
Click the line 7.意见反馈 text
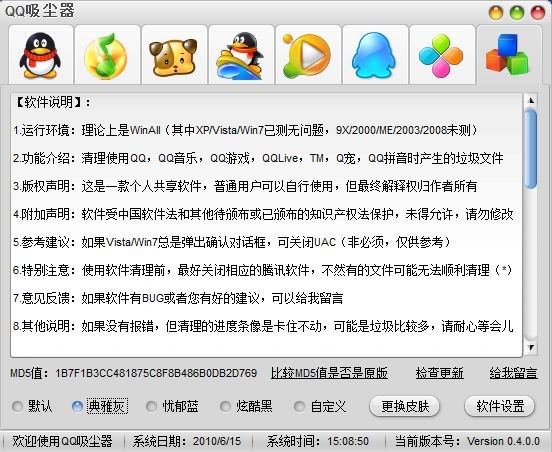point(178,298)
